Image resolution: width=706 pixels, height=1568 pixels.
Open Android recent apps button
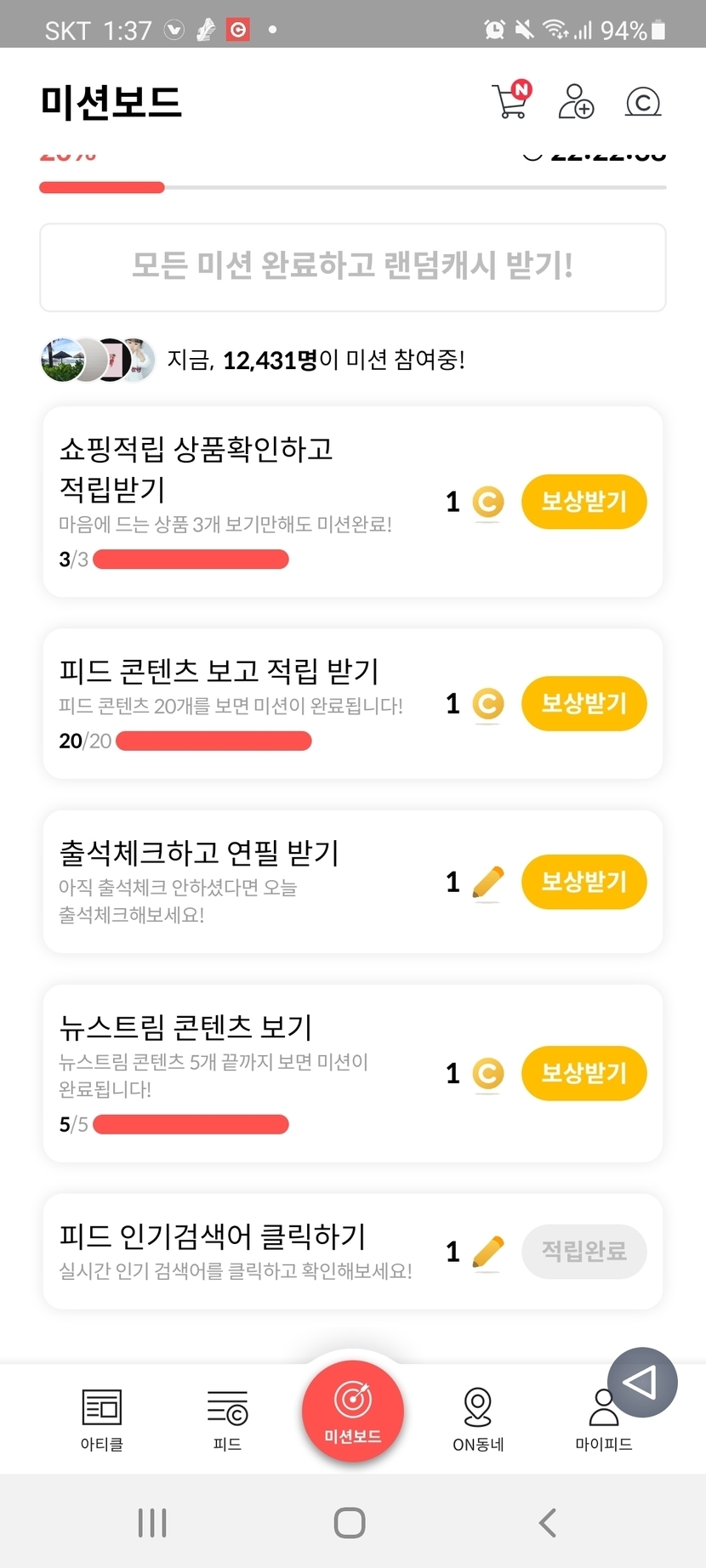point(152,1522)
